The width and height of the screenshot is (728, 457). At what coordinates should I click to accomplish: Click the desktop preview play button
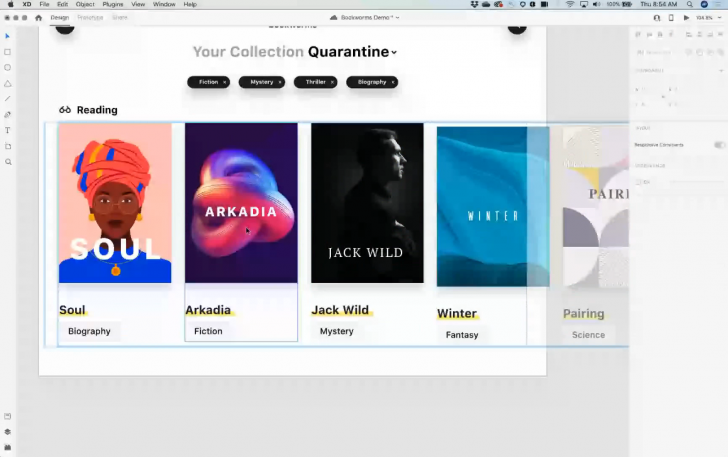pyautogui.click(x=686, y=18)
